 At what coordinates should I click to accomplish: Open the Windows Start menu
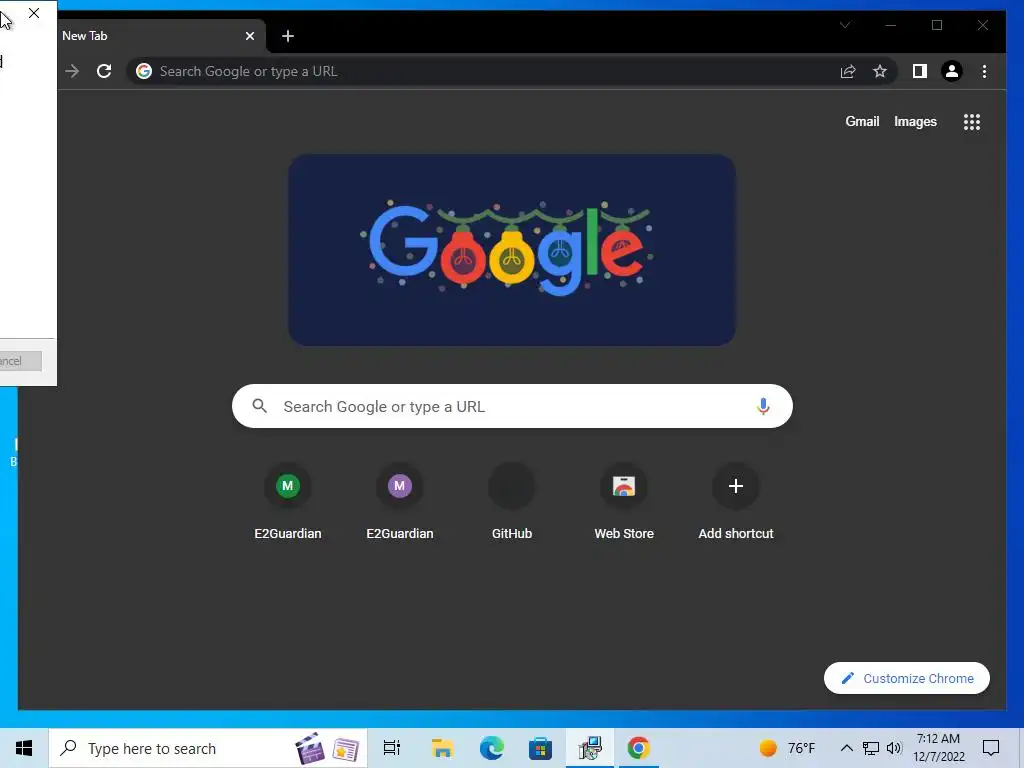(x=24, y=748)
